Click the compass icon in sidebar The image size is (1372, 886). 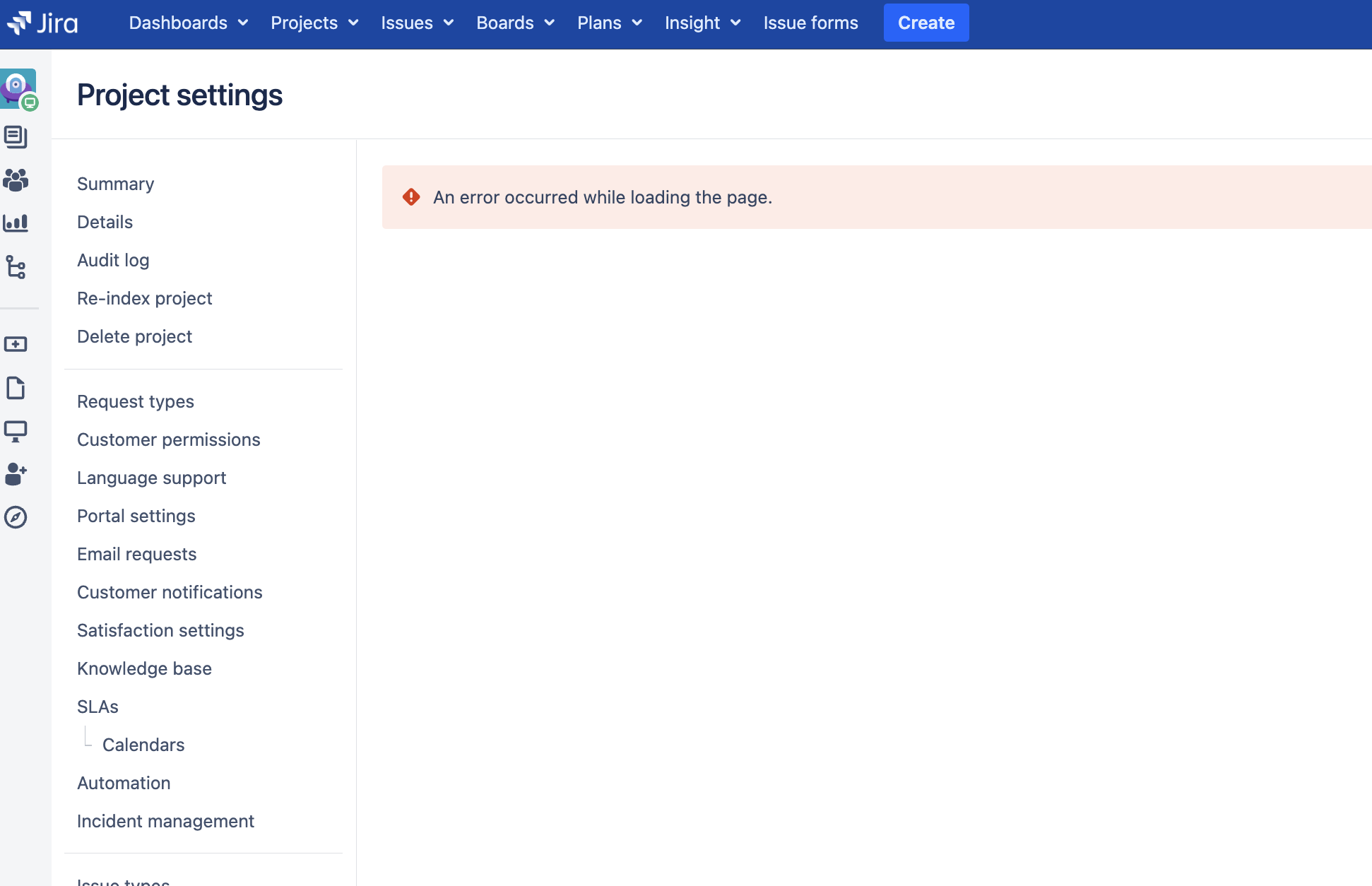(16, 517)
